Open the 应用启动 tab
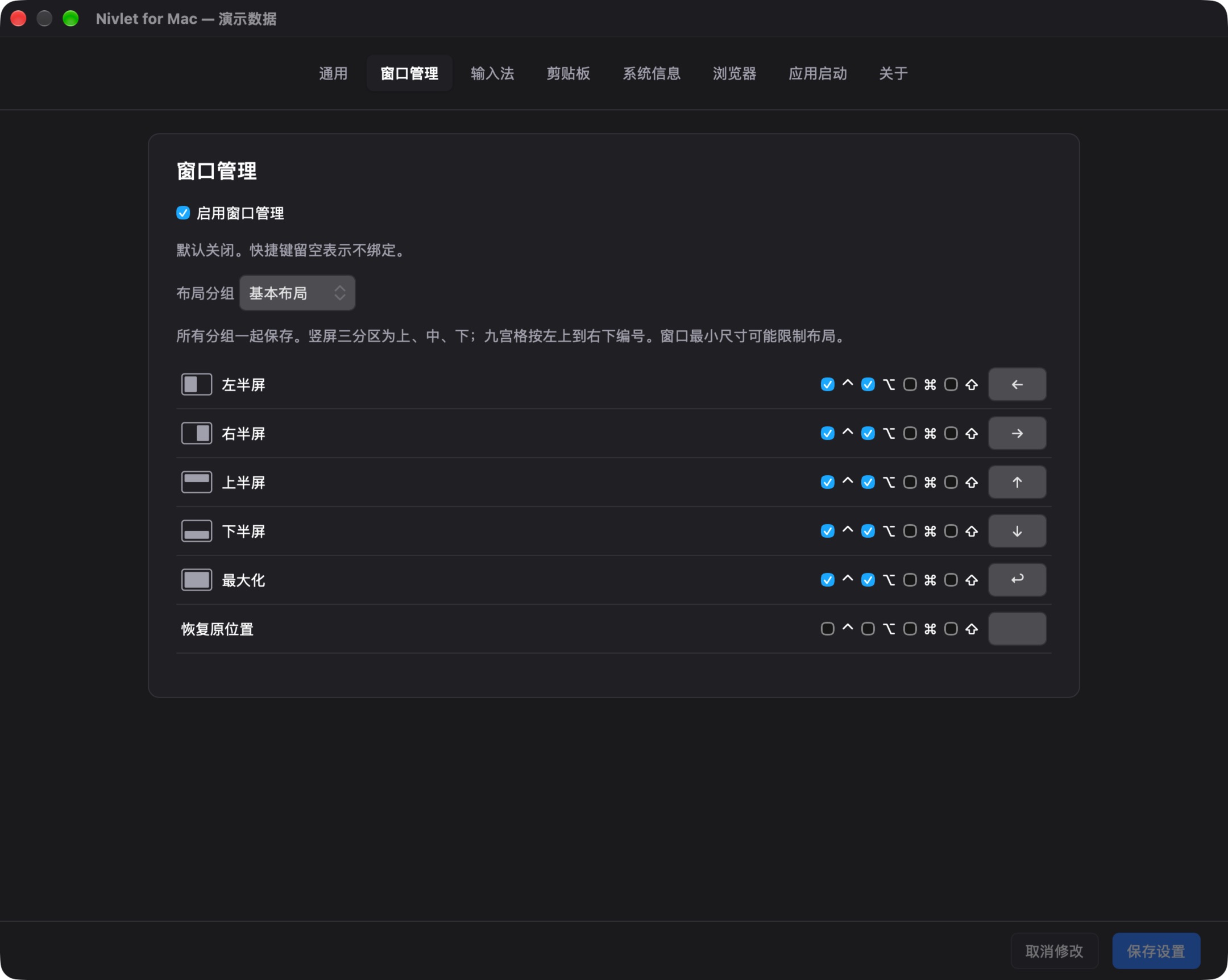 [818, 73]
